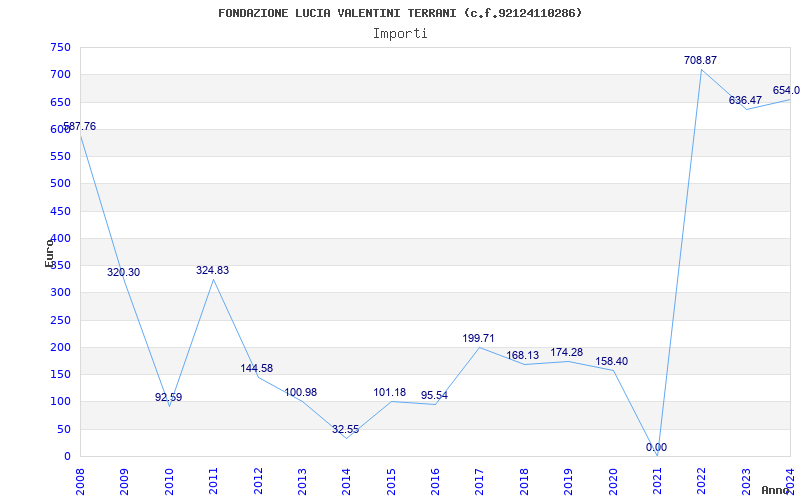Click the year 2023 axis label
This screenshot has width=800, height=500.
pos(746,482)
